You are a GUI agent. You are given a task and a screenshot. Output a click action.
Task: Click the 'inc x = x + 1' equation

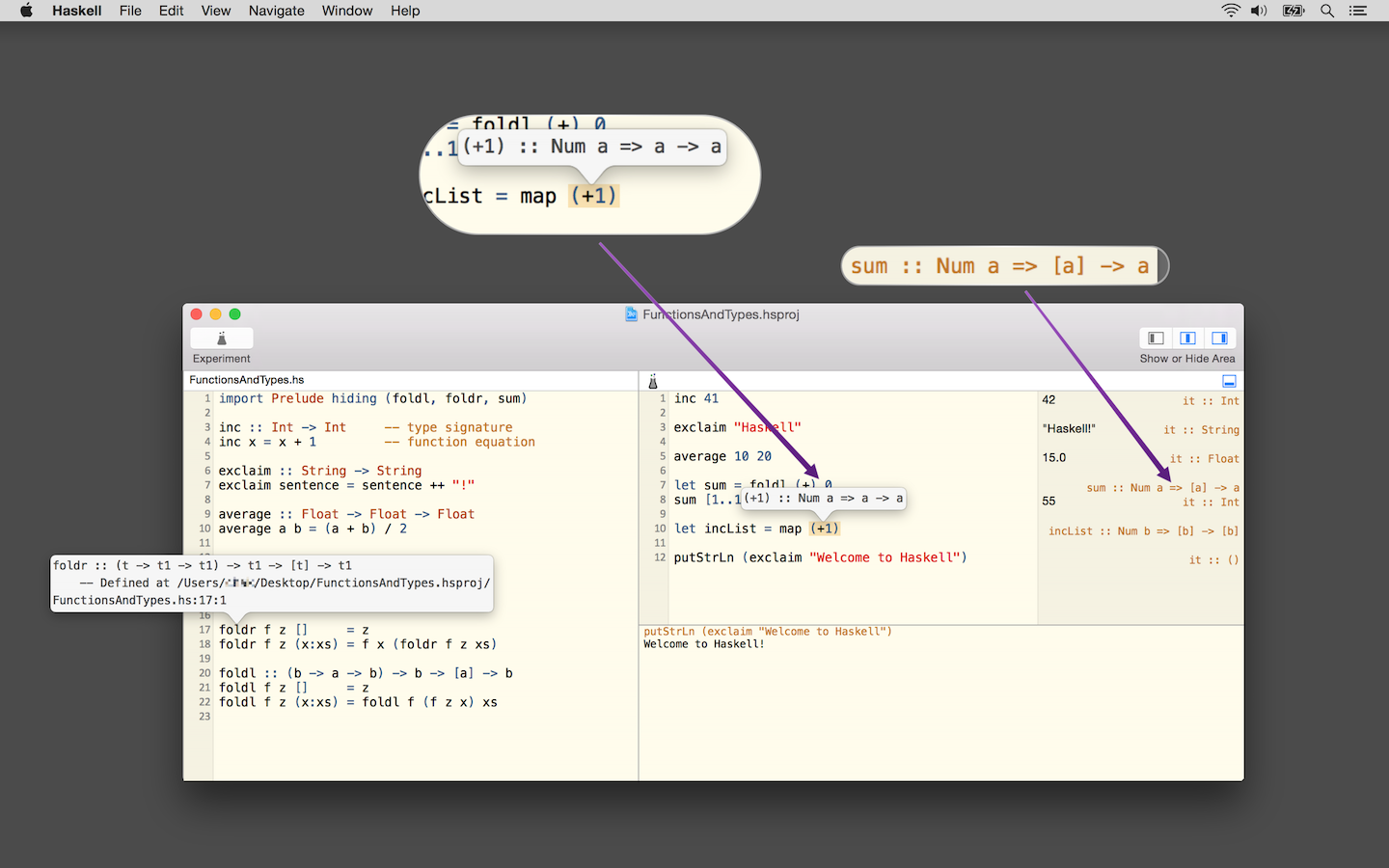click(x=267, y=442)
